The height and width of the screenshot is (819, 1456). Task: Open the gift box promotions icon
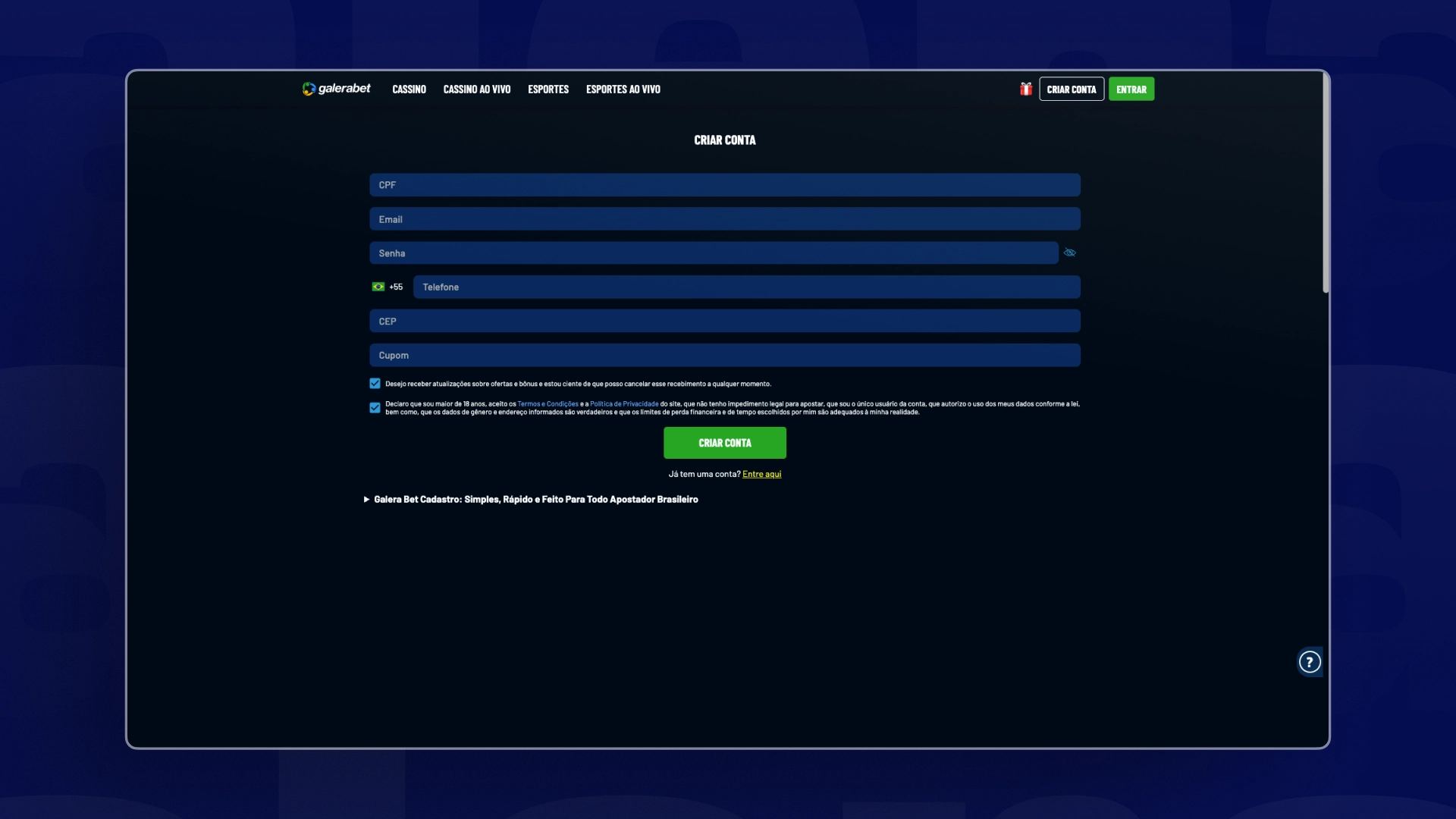click(1026, 89)
